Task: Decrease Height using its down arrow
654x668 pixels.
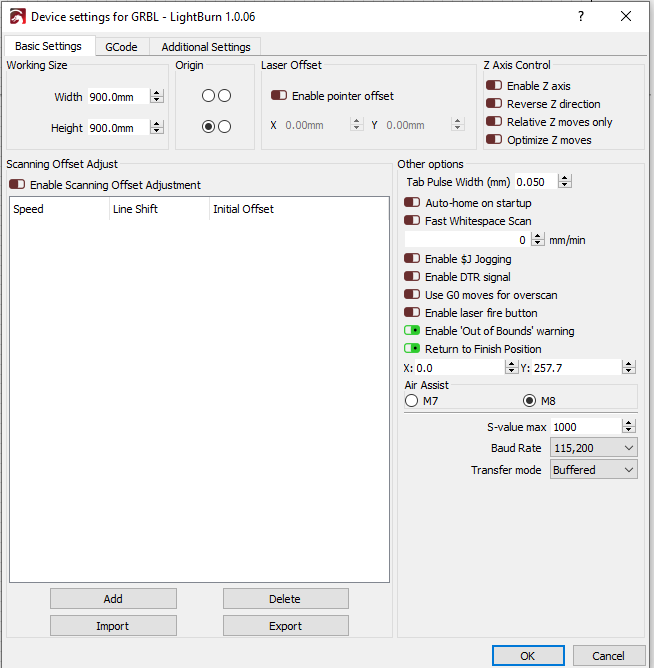Action: coord(157,131)
